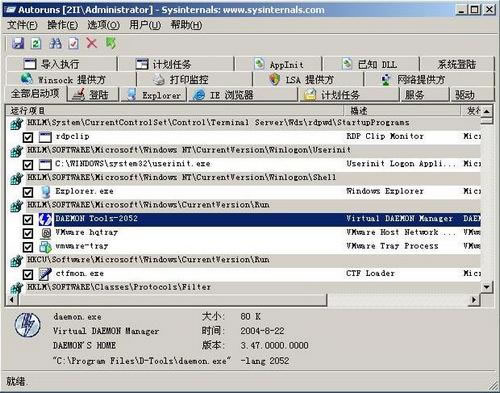Image resolution: width=500 pixels, height=393 pixels.
Task: Click registry icon beside HKCU CurrentVersion\Run key
Action: 16,261
